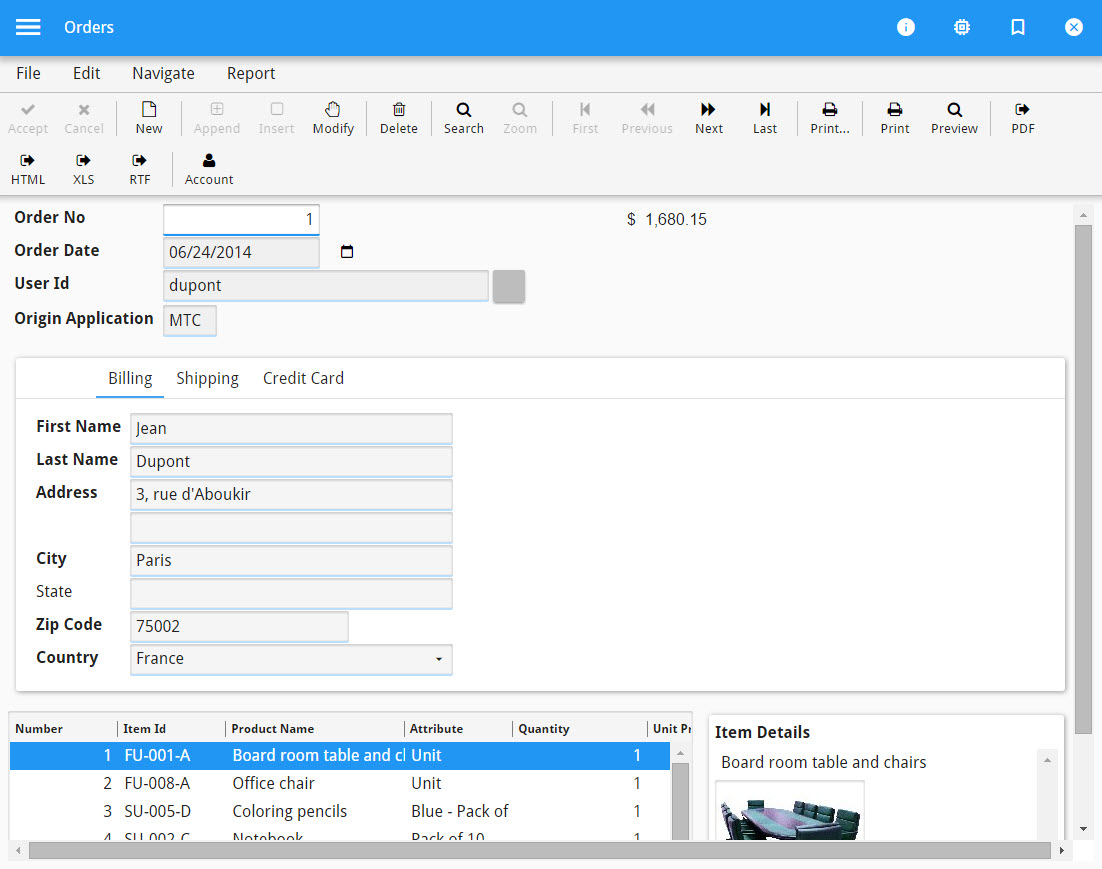Open the Search tool in the toolbar
This screenshot has width=1102, height=869.
(x=463, y=118)
